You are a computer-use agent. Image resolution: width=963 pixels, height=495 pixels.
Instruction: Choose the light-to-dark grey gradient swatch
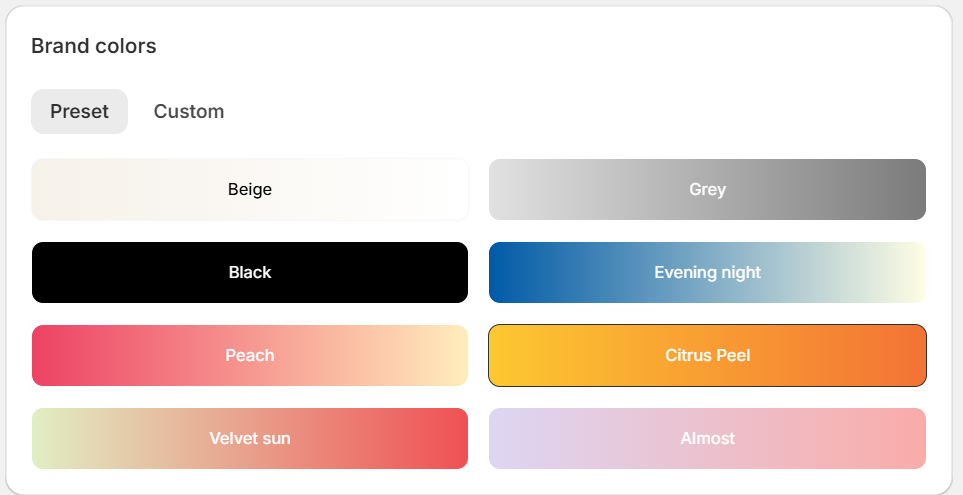coord(708,189)
